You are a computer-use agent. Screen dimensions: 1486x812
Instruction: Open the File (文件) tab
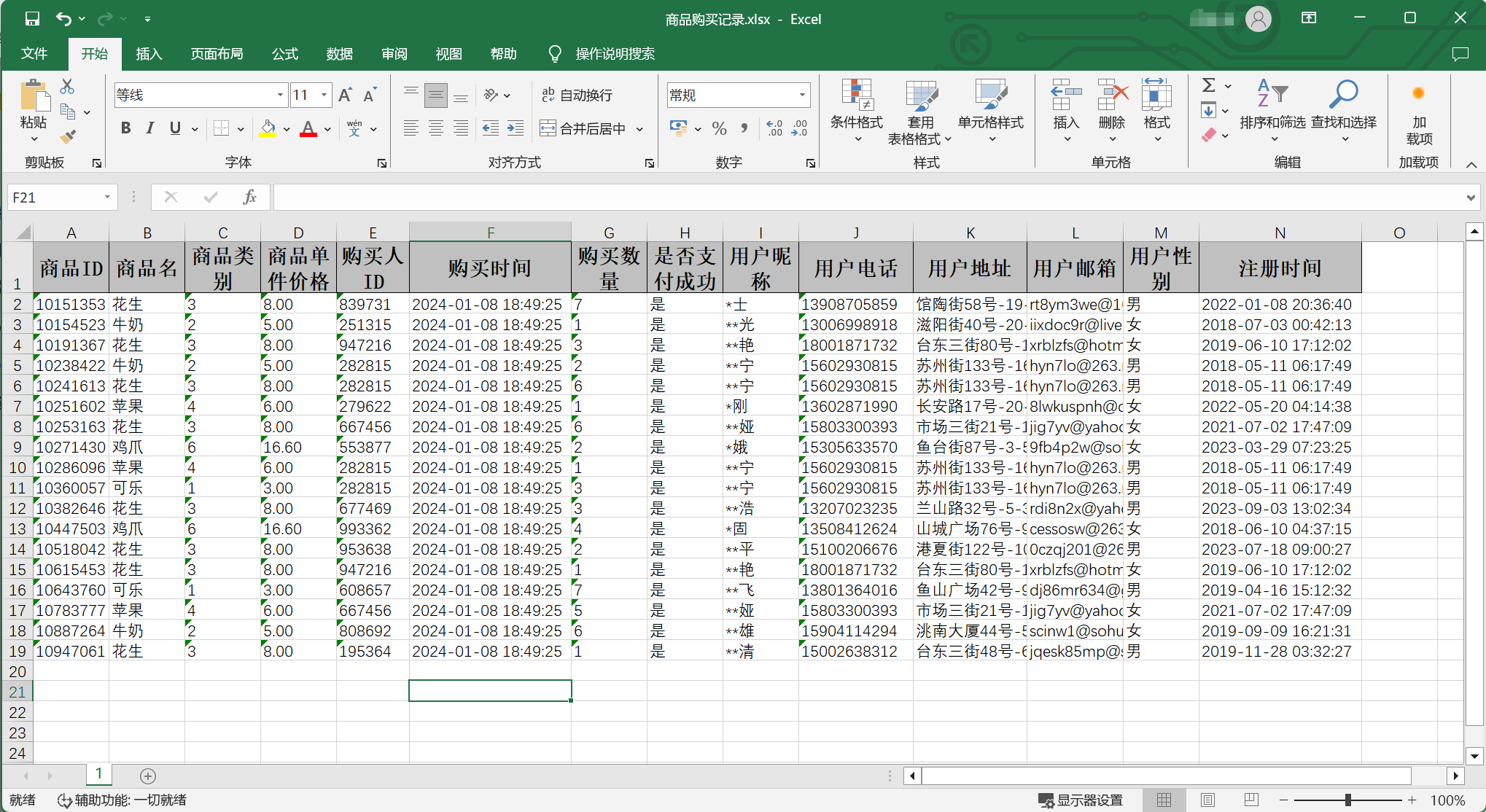34,54
